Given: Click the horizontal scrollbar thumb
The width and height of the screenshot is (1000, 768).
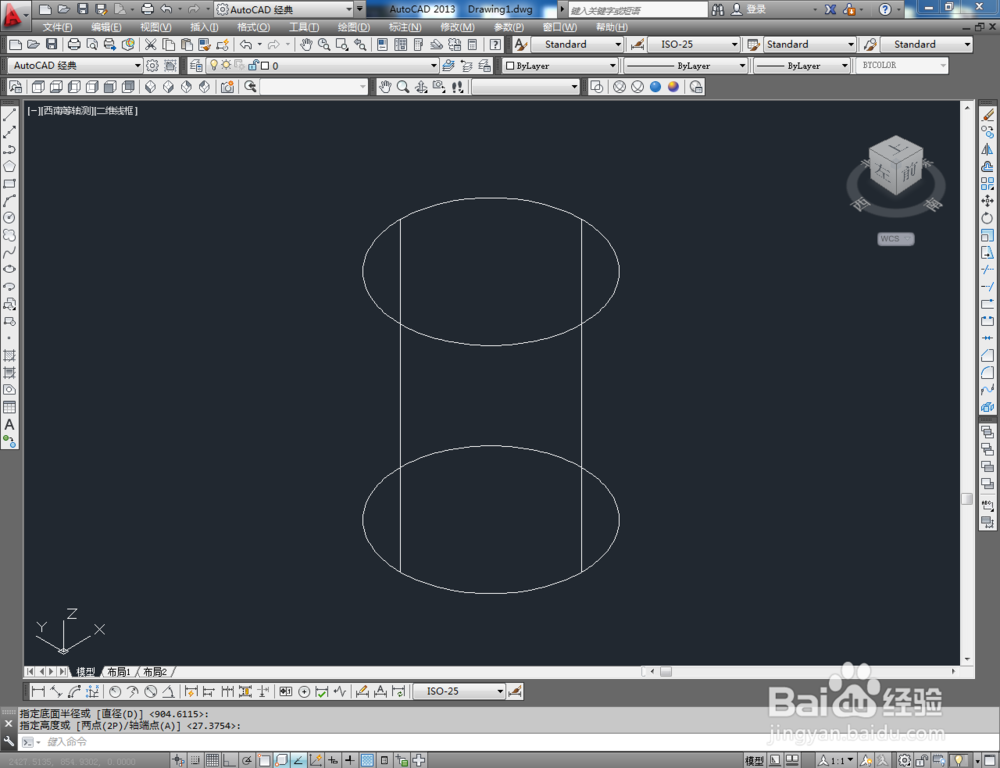Looking at the screenshot, I should pos(666,672).
